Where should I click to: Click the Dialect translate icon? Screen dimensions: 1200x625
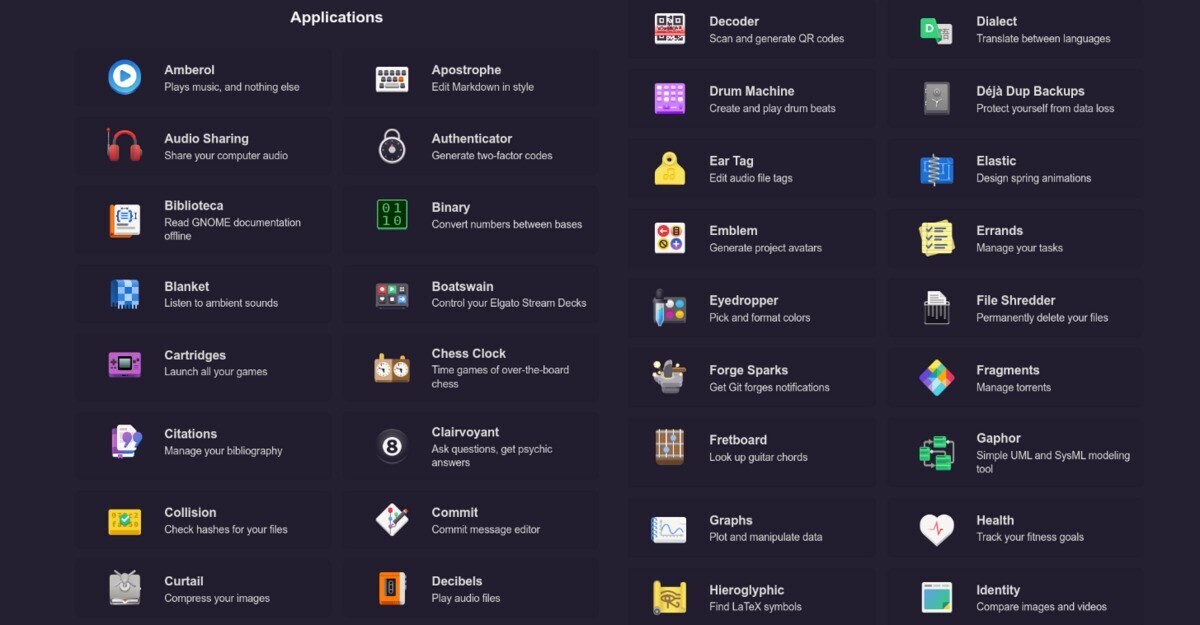(x=937, y=29)
